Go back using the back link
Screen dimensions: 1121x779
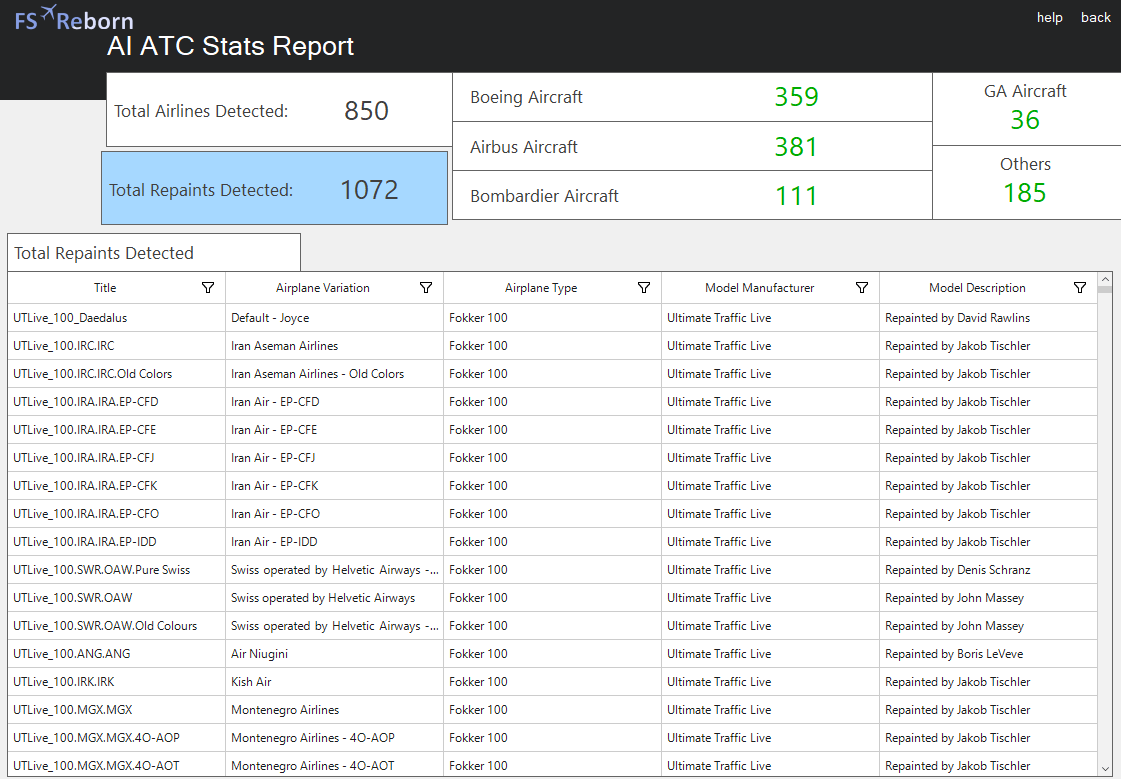pyautogui.click(x=1096, y=17)
